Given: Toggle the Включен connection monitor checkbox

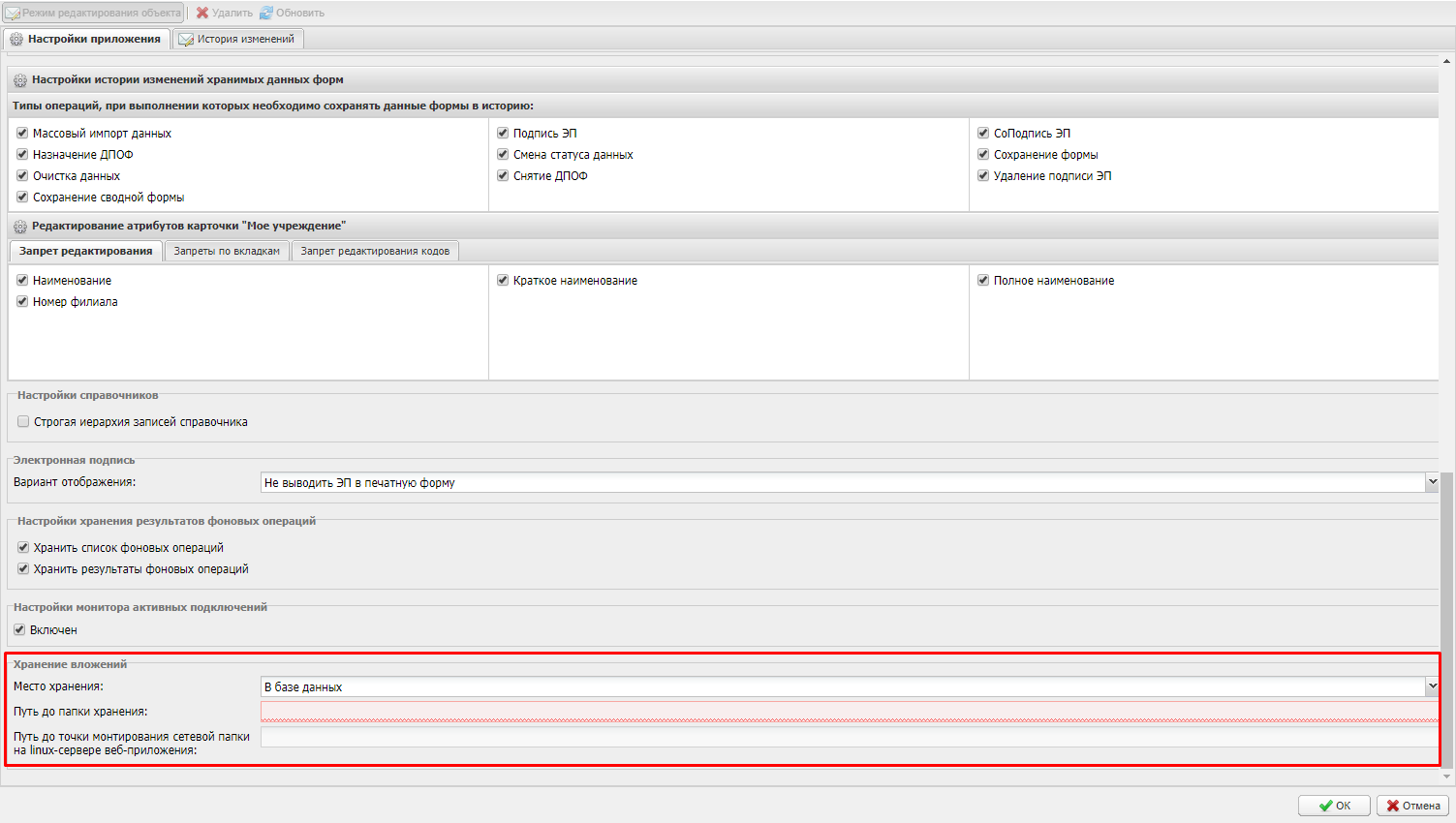Looking at the screenshot, I should point(19,630).
